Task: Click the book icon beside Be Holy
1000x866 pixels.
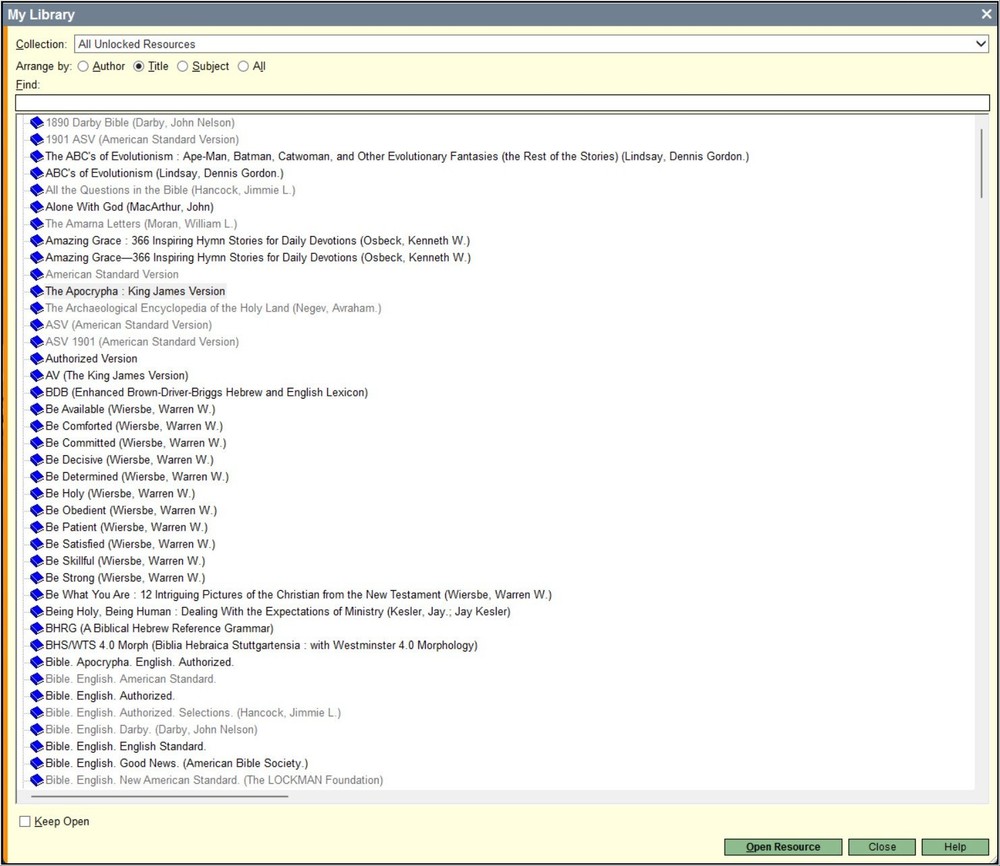Action: pos(37,494)
